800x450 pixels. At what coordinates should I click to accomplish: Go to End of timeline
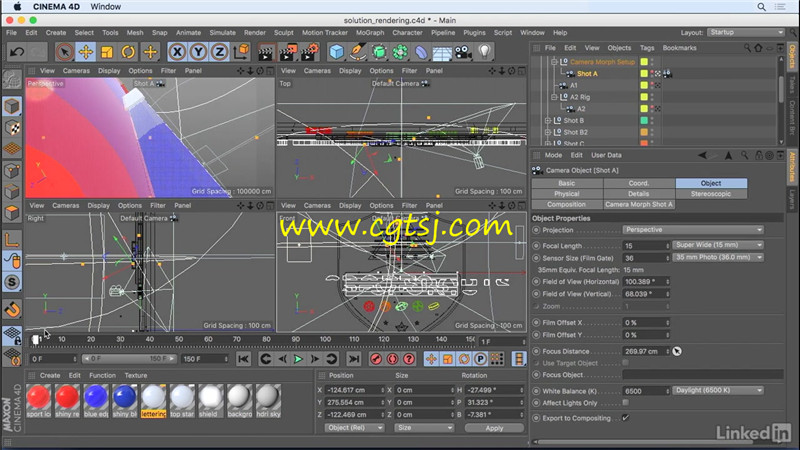(354, 359)
